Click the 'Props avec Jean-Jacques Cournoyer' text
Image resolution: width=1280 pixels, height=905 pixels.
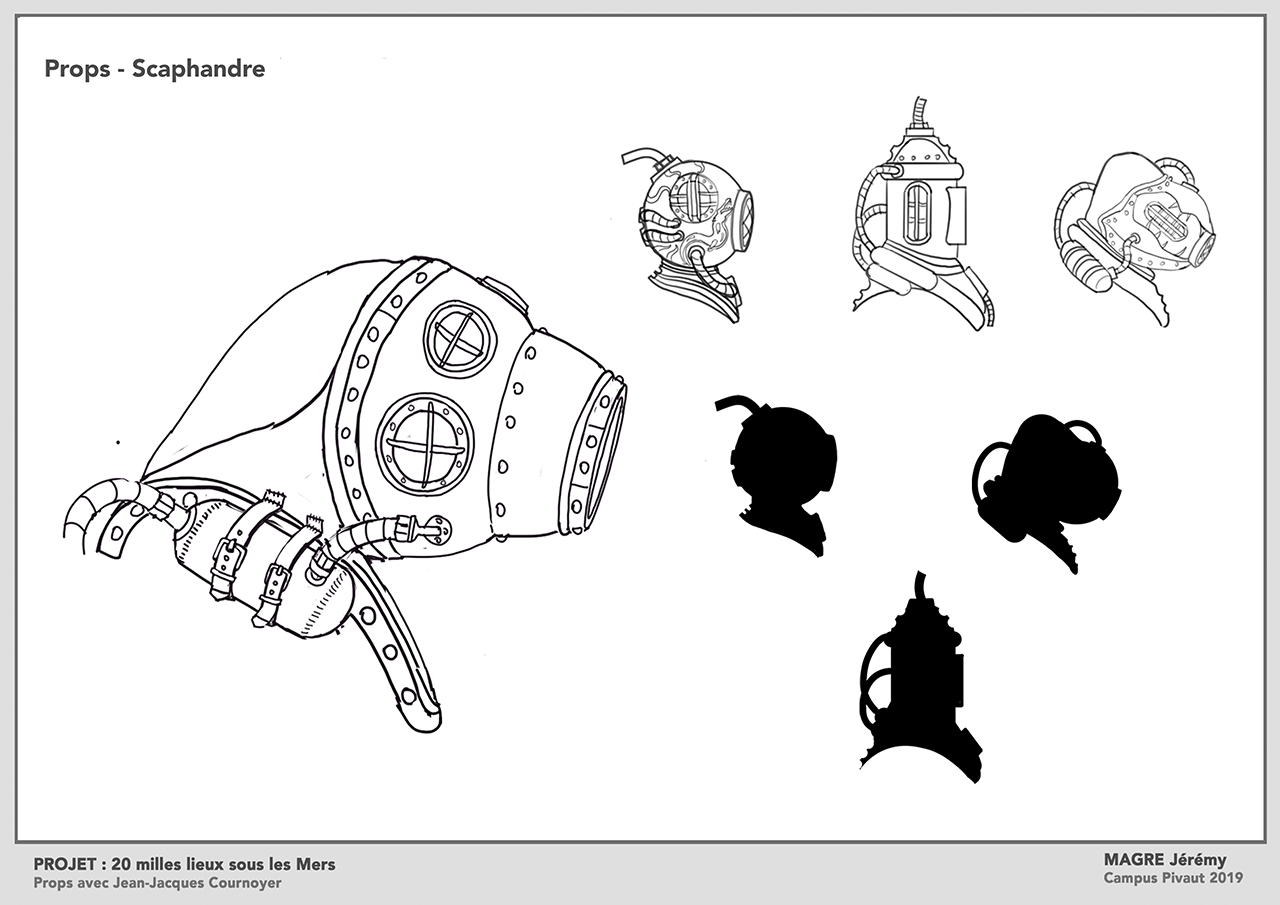pos(157,883)
